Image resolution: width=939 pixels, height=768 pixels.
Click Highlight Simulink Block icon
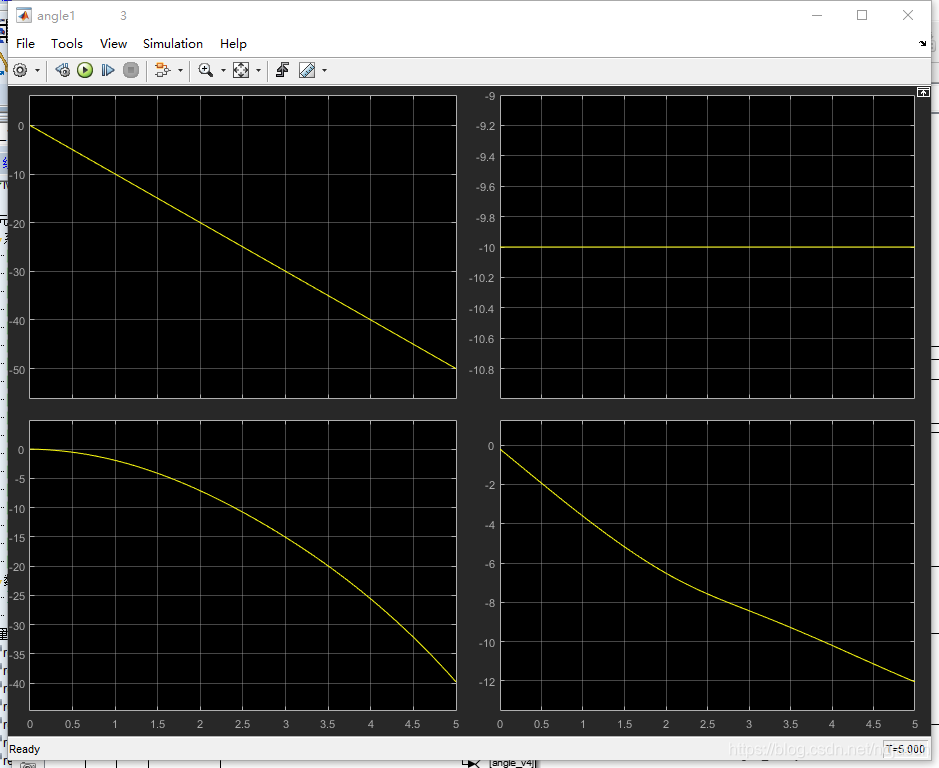(x=162, y=70)
